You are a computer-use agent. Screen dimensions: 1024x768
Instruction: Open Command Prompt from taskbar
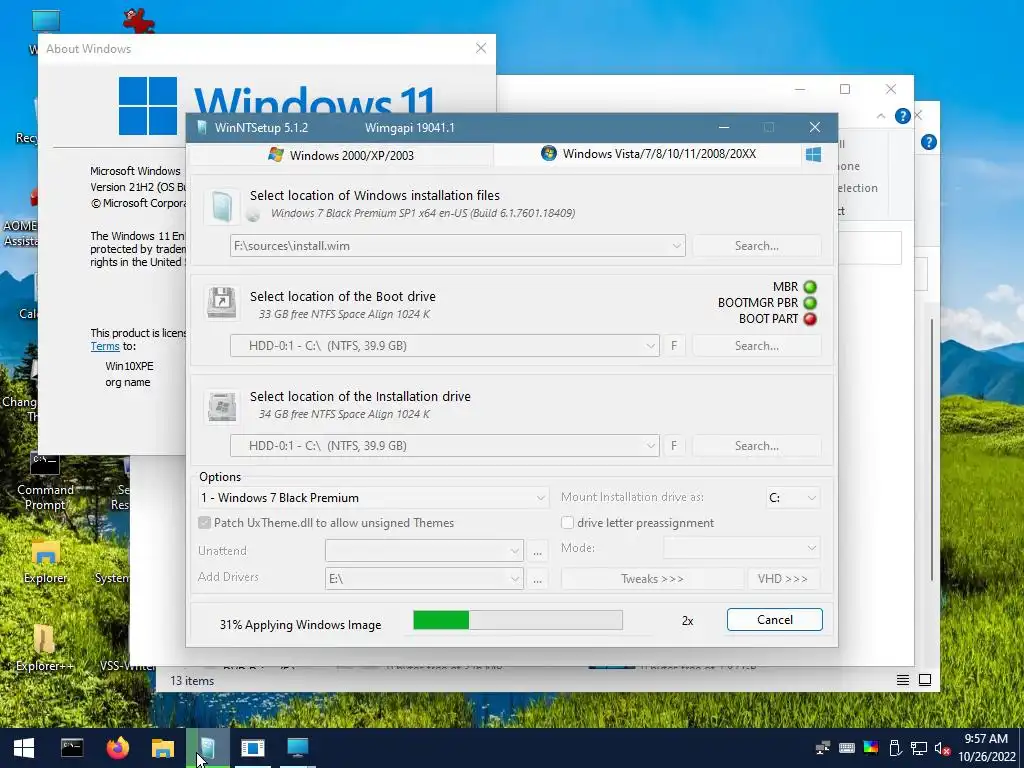tap(72, 748)
